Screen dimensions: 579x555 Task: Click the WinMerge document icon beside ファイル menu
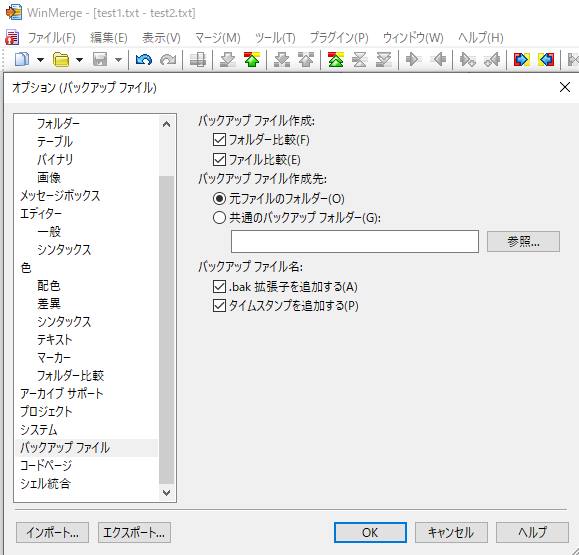coord(12,38)
